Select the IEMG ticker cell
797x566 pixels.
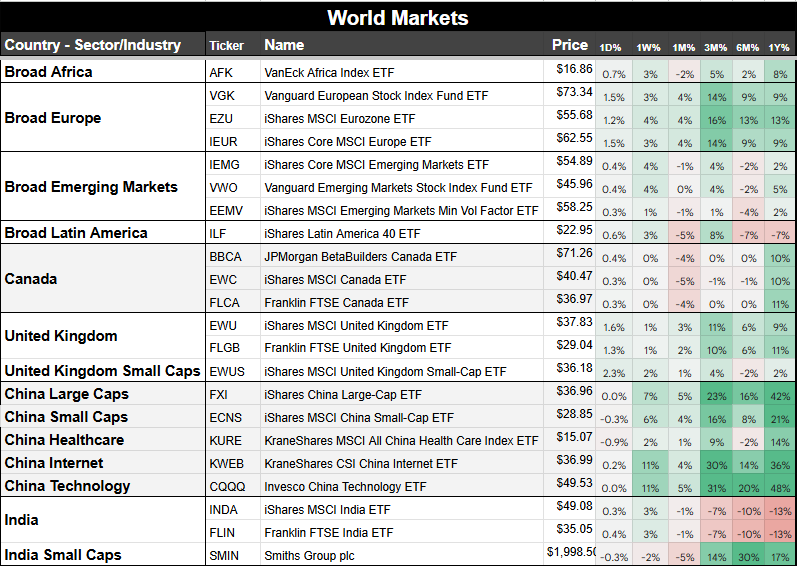tap(233, 164)
